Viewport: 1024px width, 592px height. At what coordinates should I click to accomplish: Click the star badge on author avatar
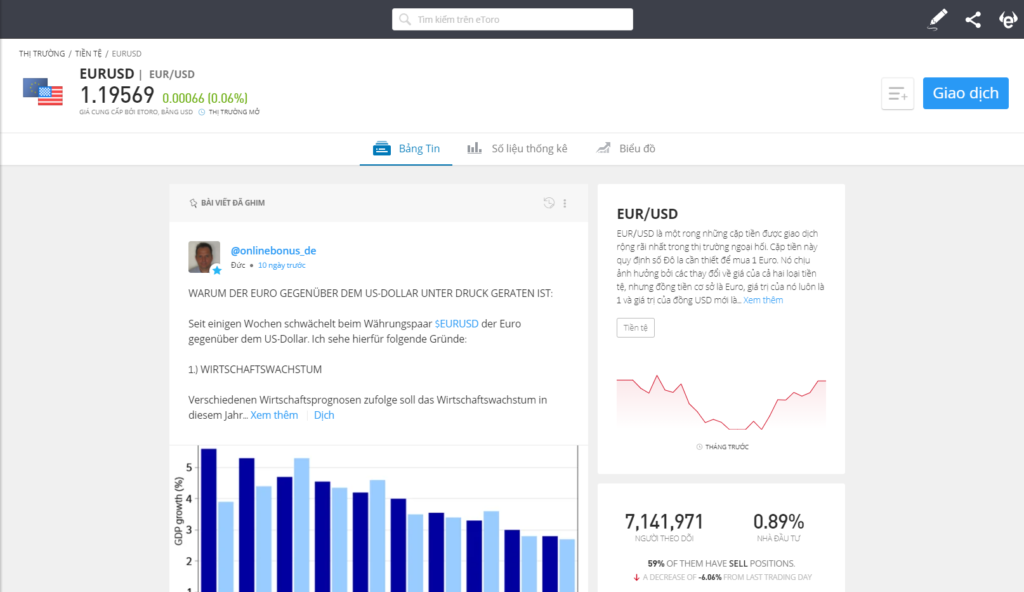217,270
